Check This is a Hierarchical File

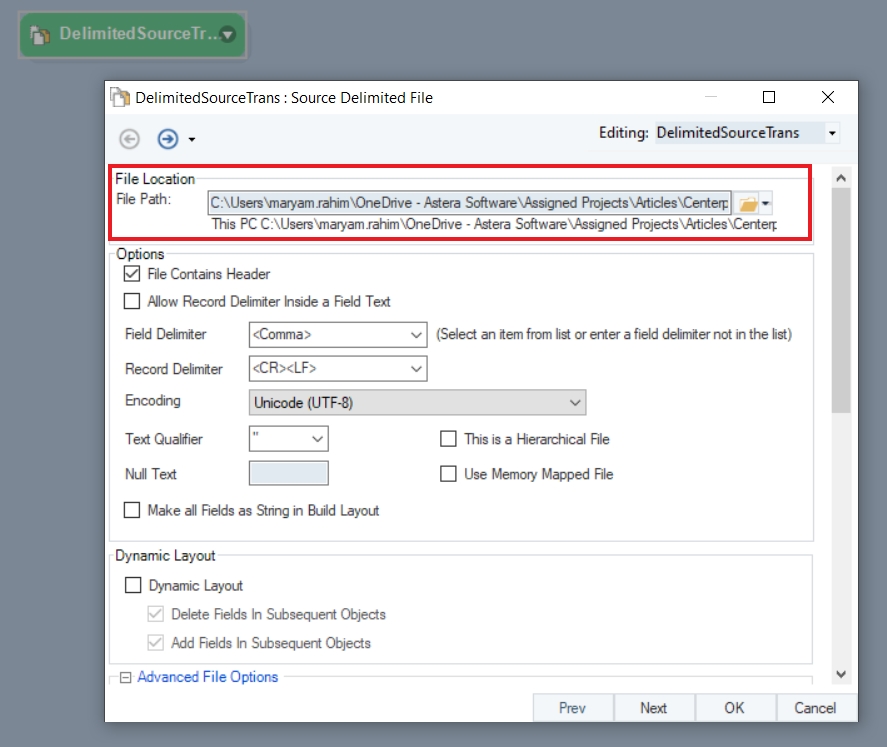tap(448, 439)
